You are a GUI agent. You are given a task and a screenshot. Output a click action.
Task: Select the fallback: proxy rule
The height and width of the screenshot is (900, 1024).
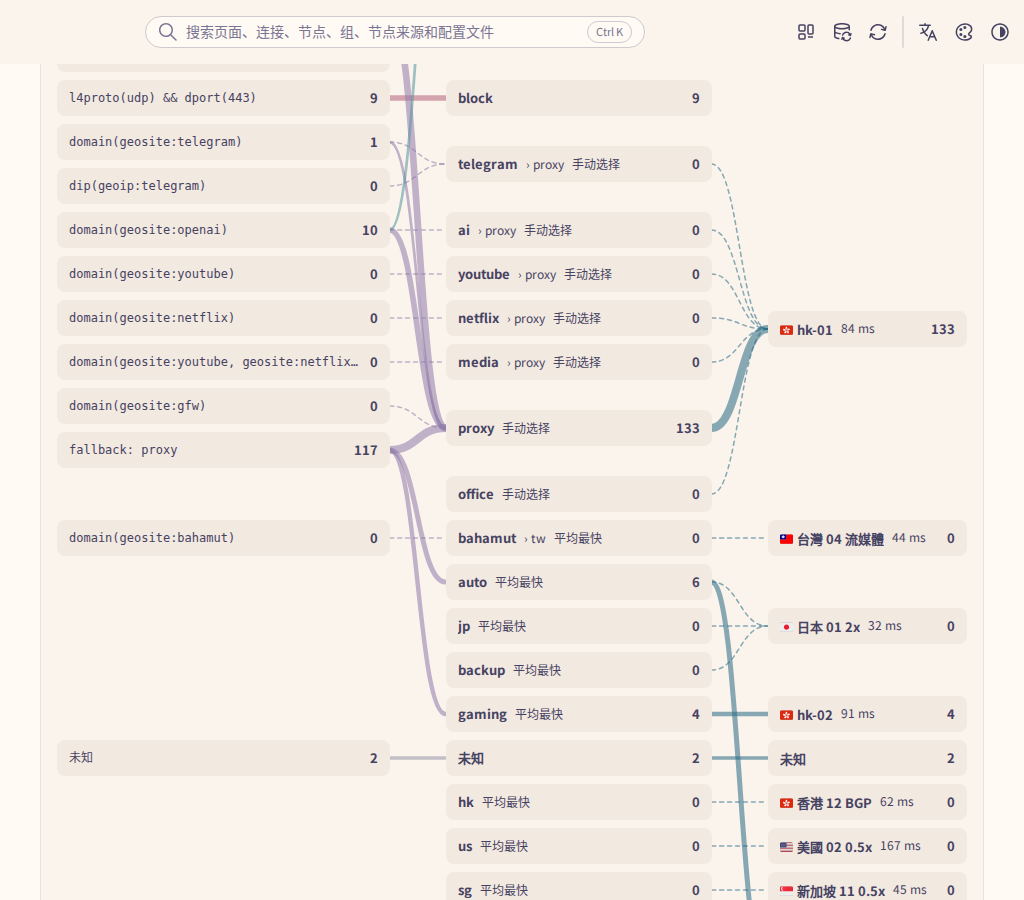tap(223, 450)
